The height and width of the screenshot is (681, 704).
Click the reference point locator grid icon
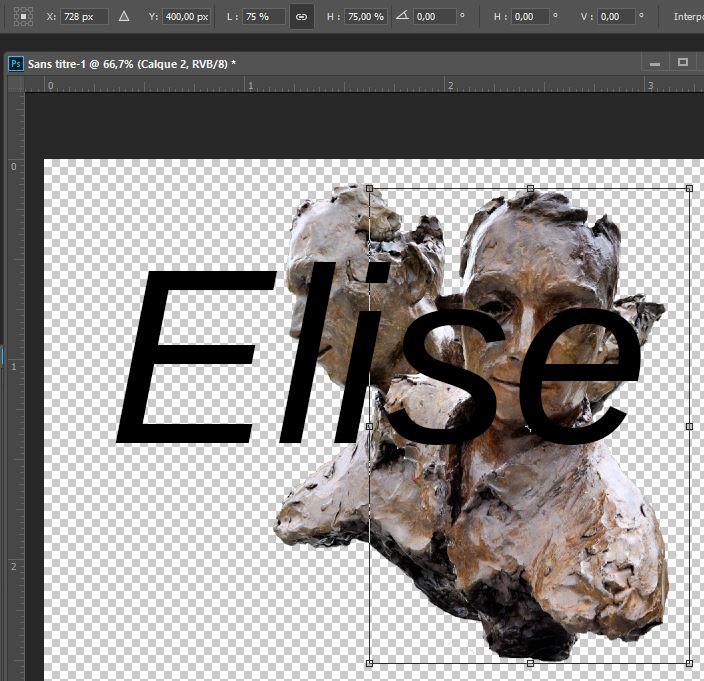point(23,17)
